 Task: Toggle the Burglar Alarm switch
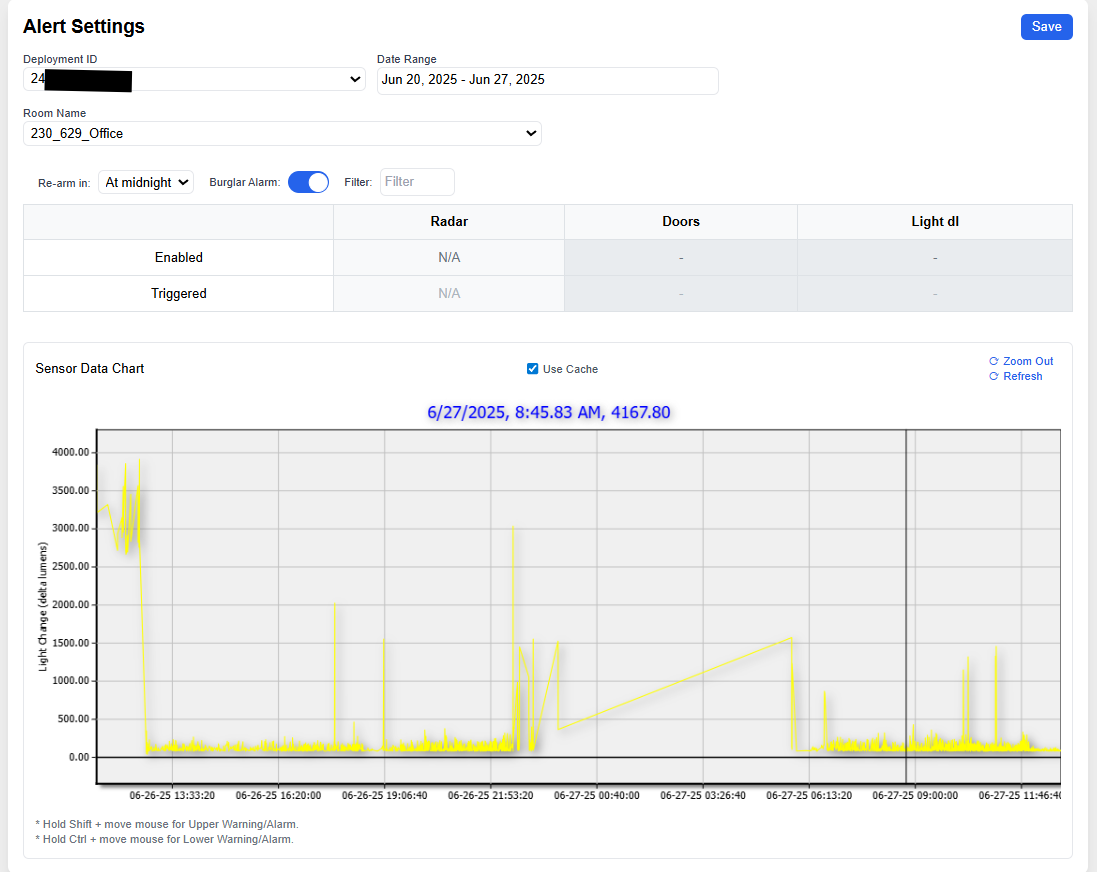(x=308, y=182)
